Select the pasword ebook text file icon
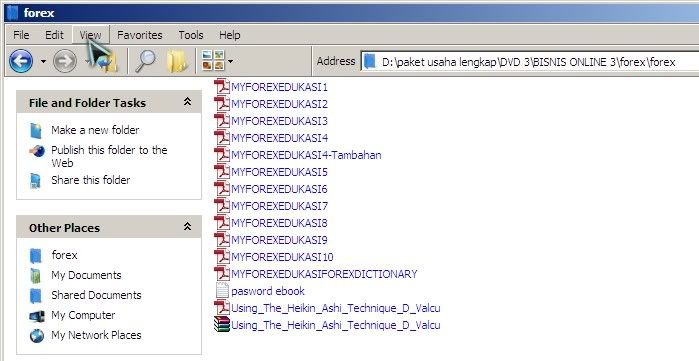699x361 pixels. tap(222, 291)
